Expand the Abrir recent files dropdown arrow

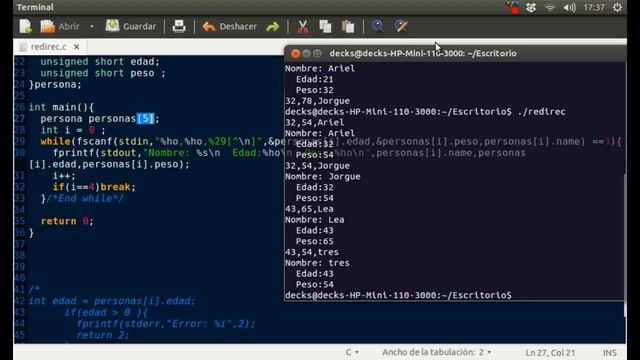pos(92,27)
